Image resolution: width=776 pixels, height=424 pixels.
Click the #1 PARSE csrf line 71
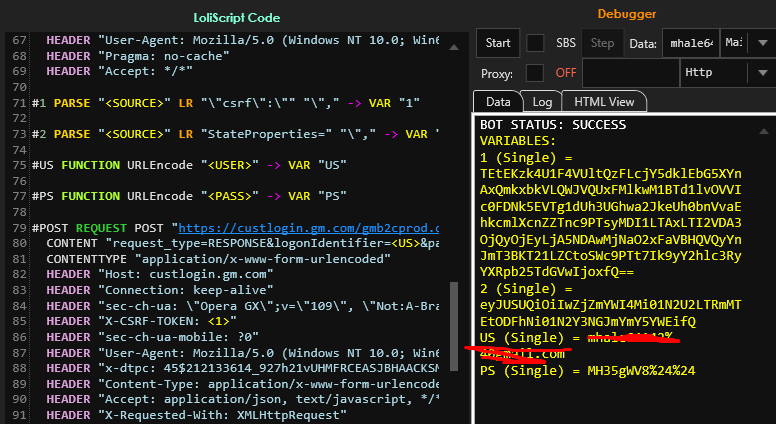click(x=226, y=103)
